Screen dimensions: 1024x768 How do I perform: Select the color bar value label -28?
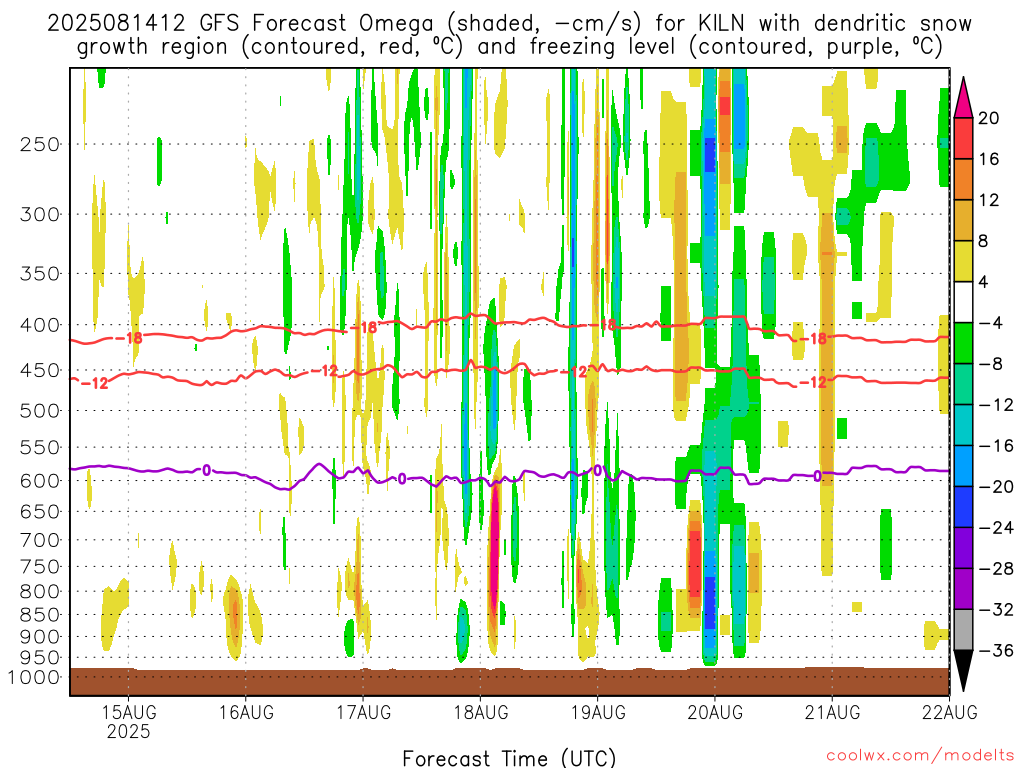pyautogui.click(x=995, y=569)
